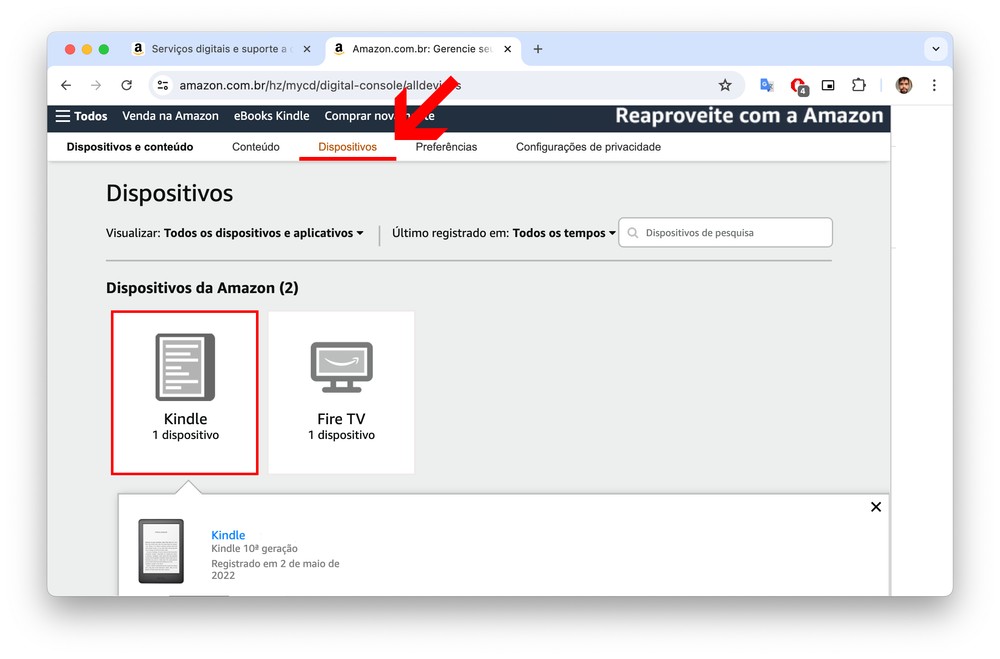Expand Todos os dispositivos e aplicativos dropdown
1000x659 pixels.
263,233
